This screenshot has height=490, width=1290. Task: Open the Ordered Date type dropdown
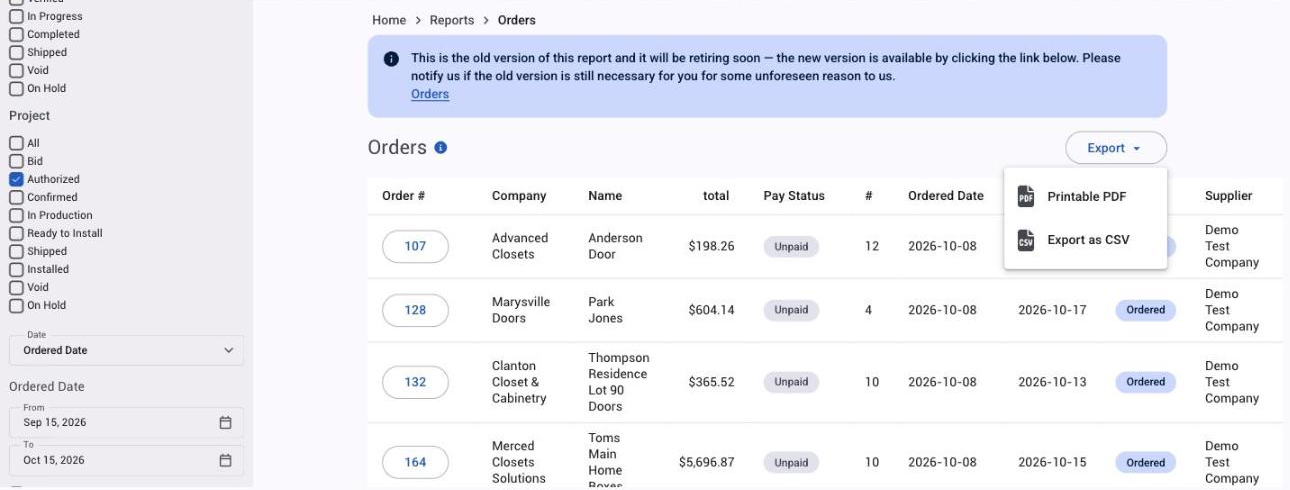coord(126,350)
